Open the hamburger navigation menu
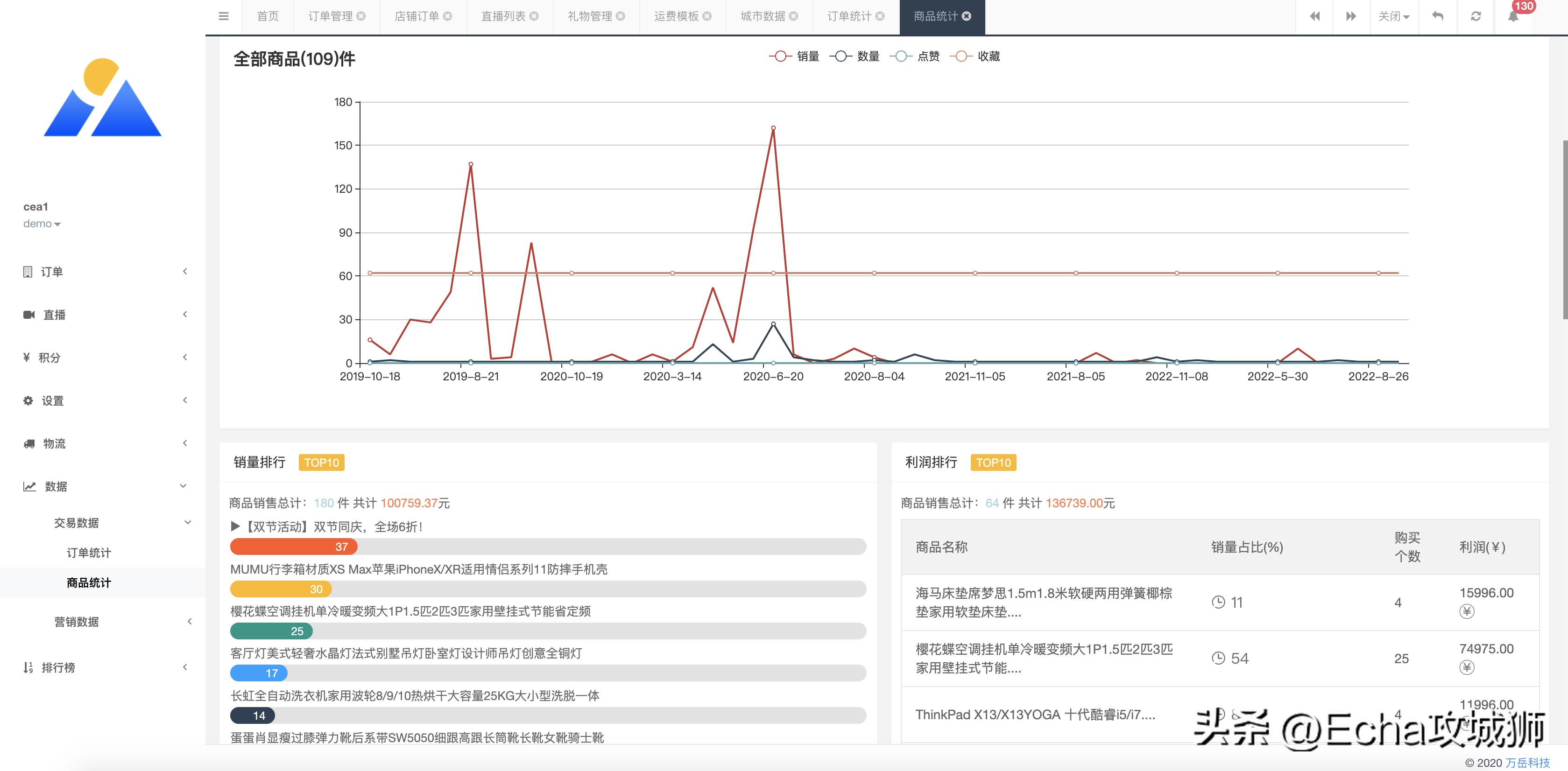The width and height of the screenshot is (1568, 771). pos(223,16)
